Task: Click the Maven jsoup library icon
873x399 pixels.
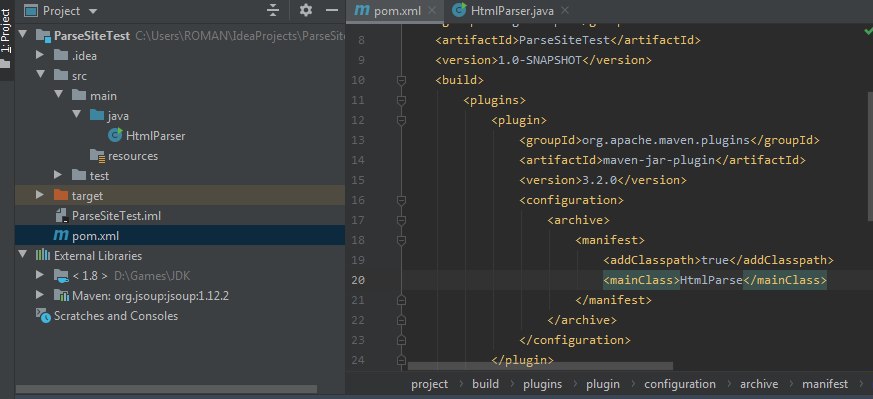Action: coord(61,295)
